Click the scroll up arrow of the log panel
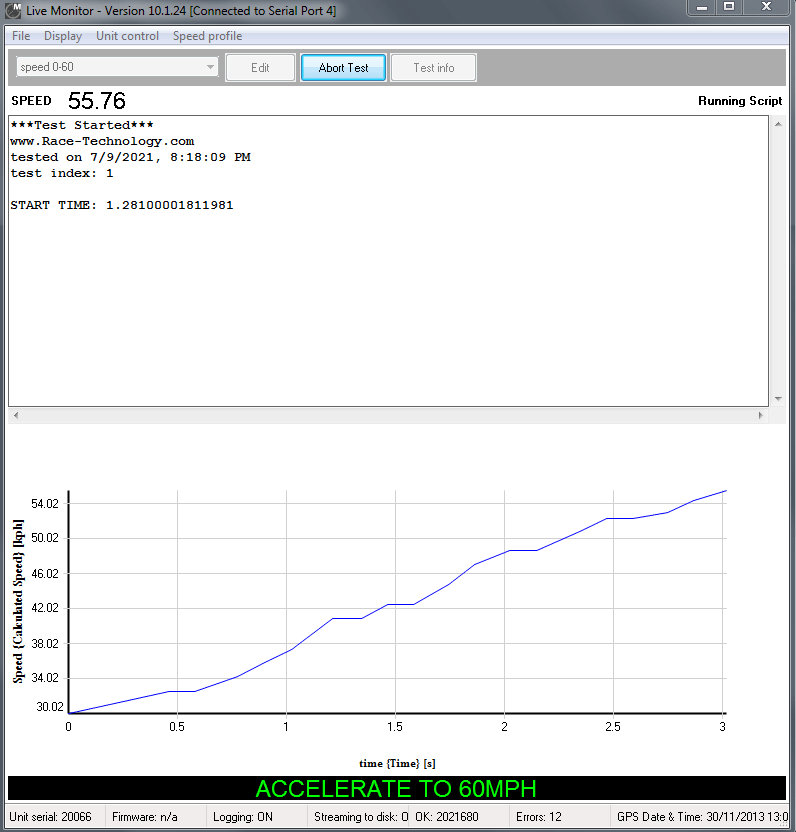 [777, 124]
